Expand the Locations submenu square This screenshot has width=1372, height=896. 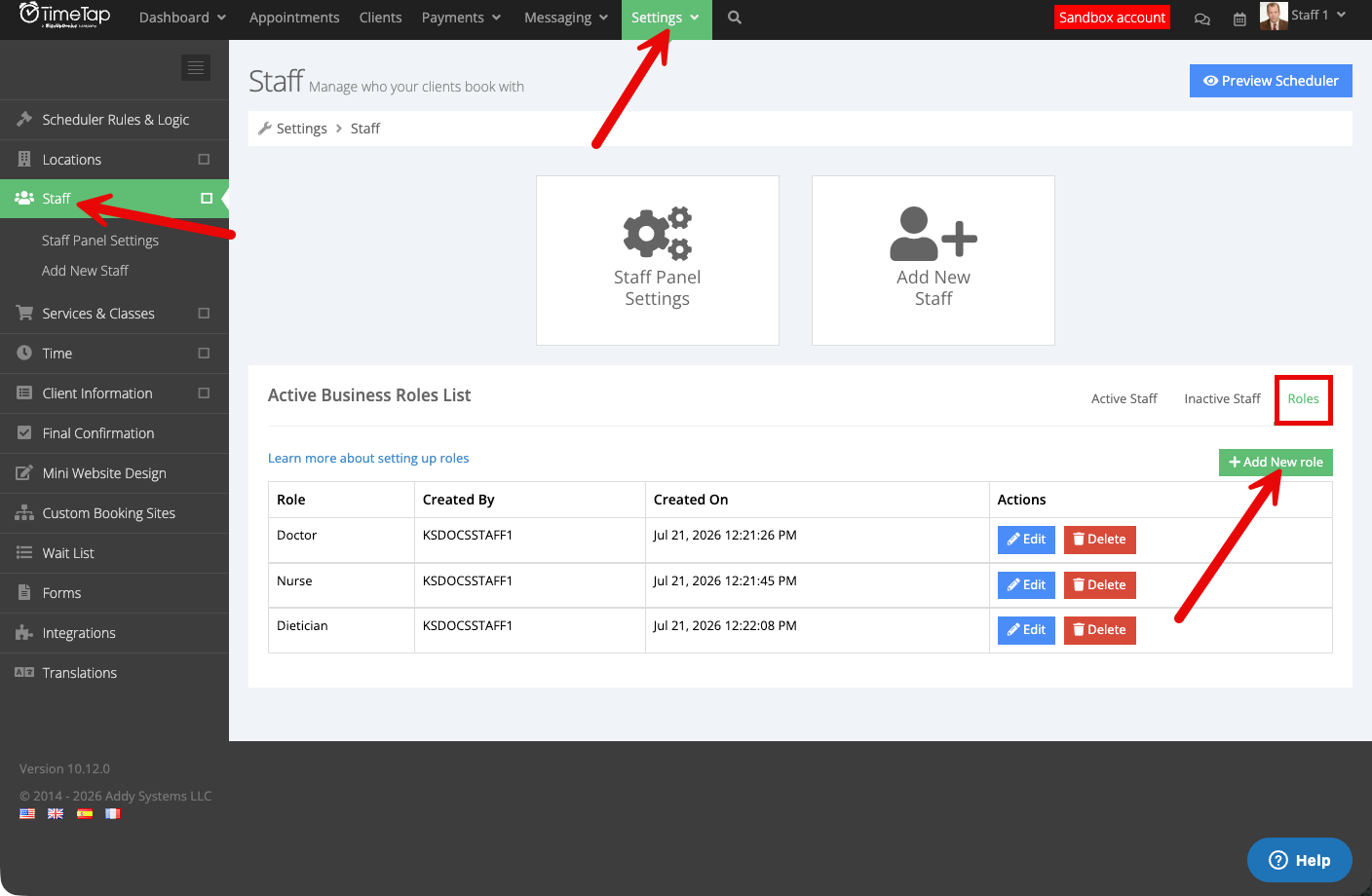click(x=204, y=159)
